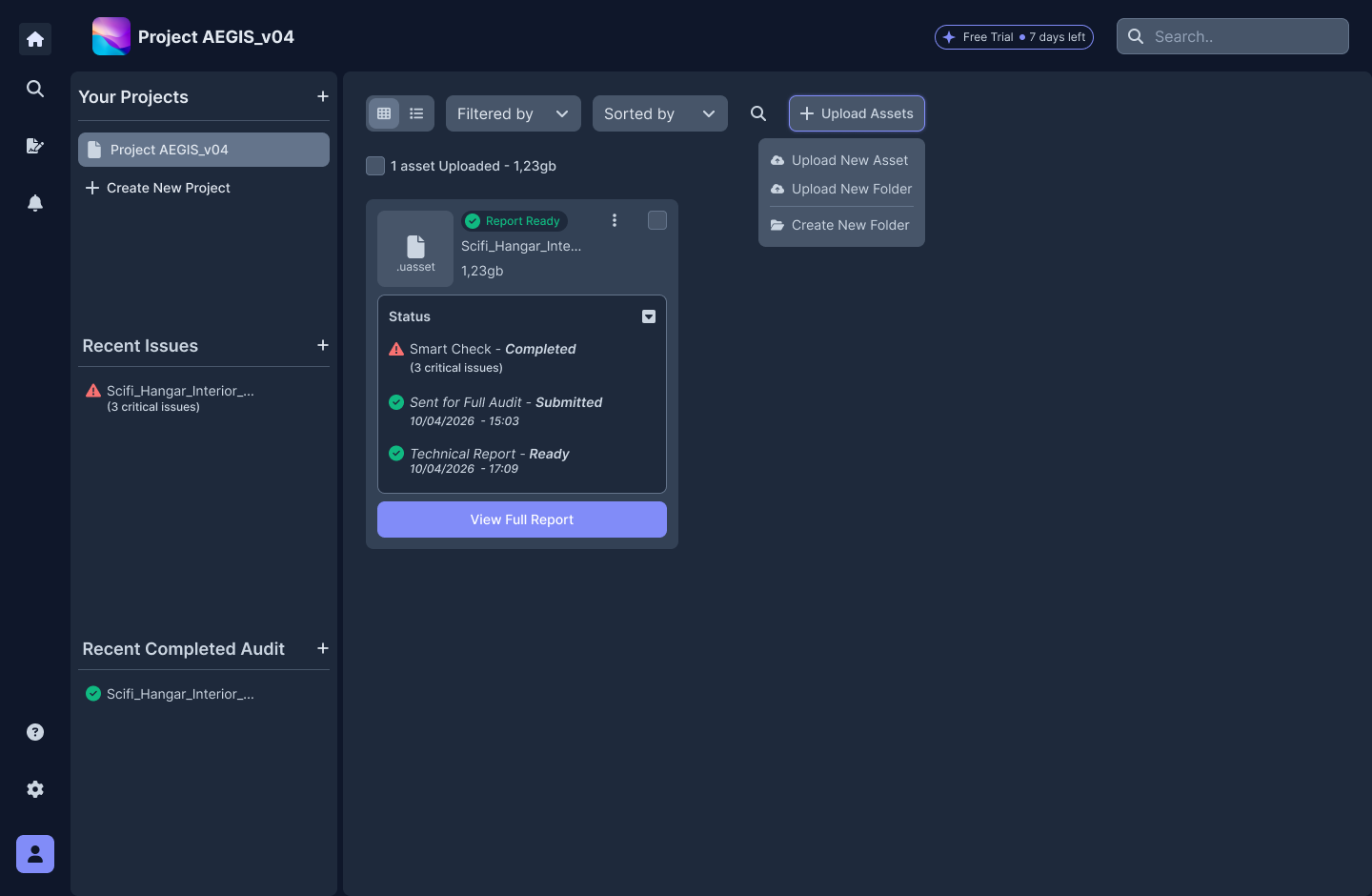Screen dimensions: 1372x896
Task: Tick the Scifi_Hangar asset card checkbox
Action: (x=657, y=220)
